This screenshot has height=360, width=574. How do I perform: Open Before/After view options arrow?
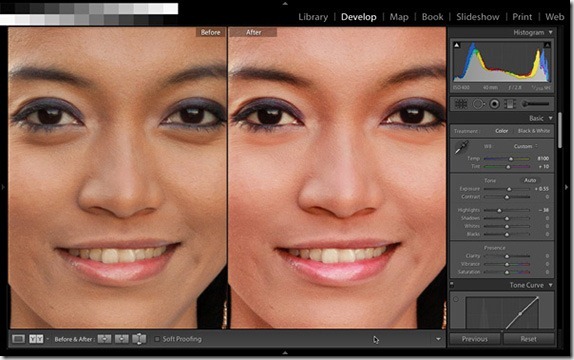tap(47, 339)
